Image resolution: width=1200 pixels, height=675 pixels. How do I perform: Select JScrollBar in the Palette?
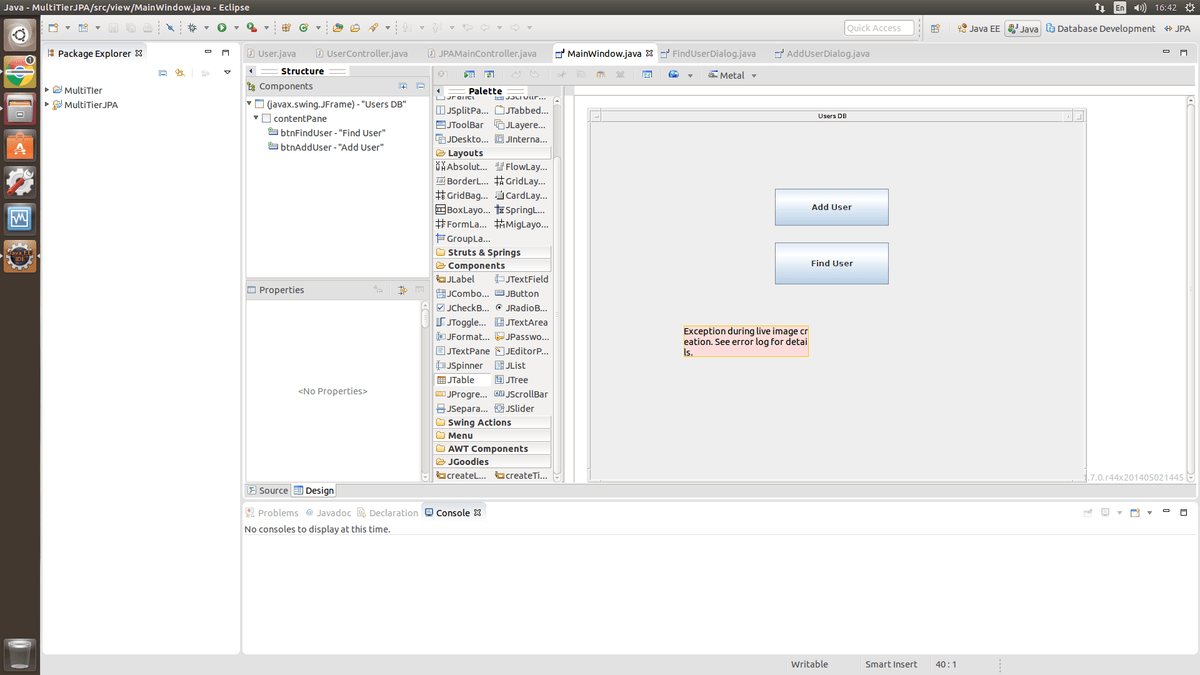(522, 394)
